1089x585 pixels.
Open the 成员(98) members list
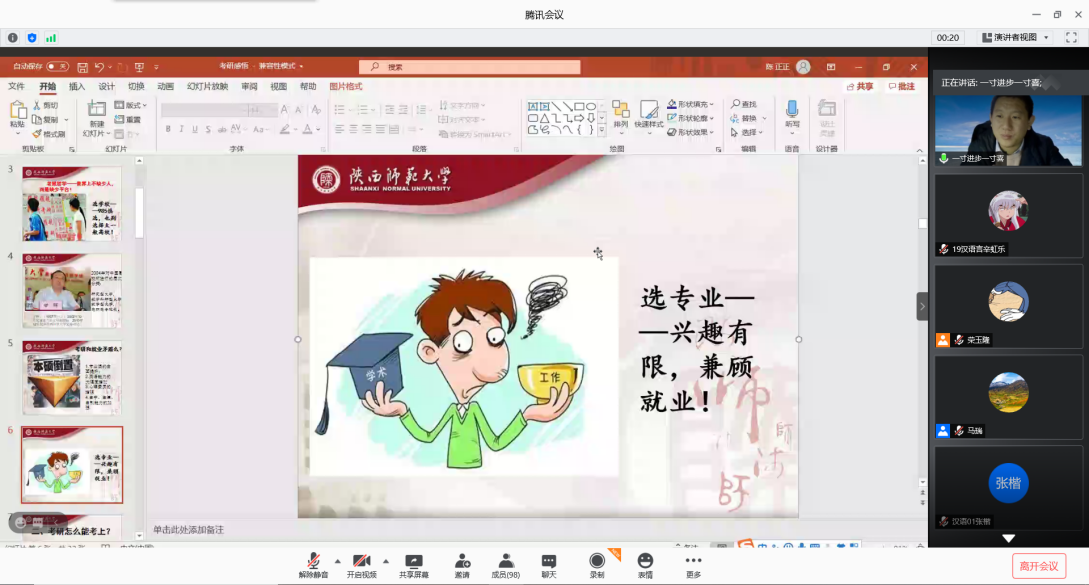coord(506,563)
